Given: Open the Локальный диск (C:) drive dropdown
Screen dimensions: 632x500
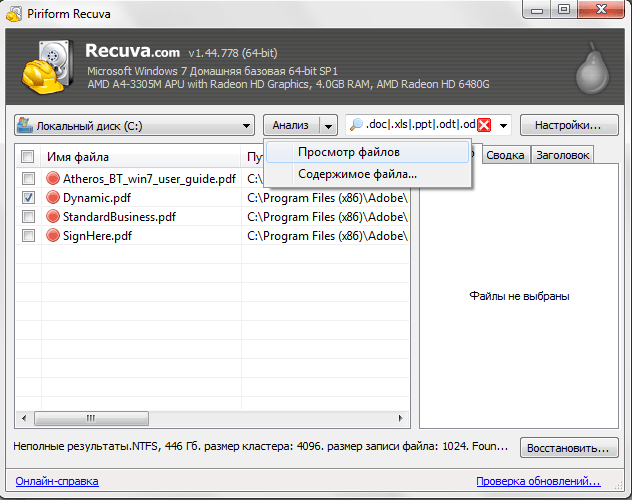Looking at the screenshot, I should 135,126.
